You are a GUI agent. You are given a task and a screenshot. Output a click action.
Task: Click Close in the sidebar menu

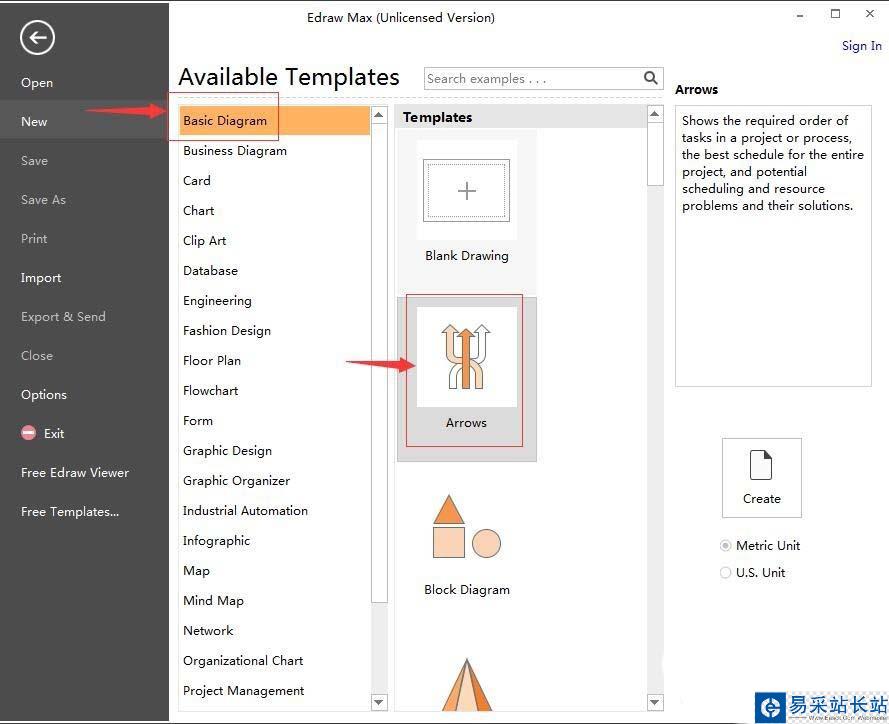click(x=37, y=355)
